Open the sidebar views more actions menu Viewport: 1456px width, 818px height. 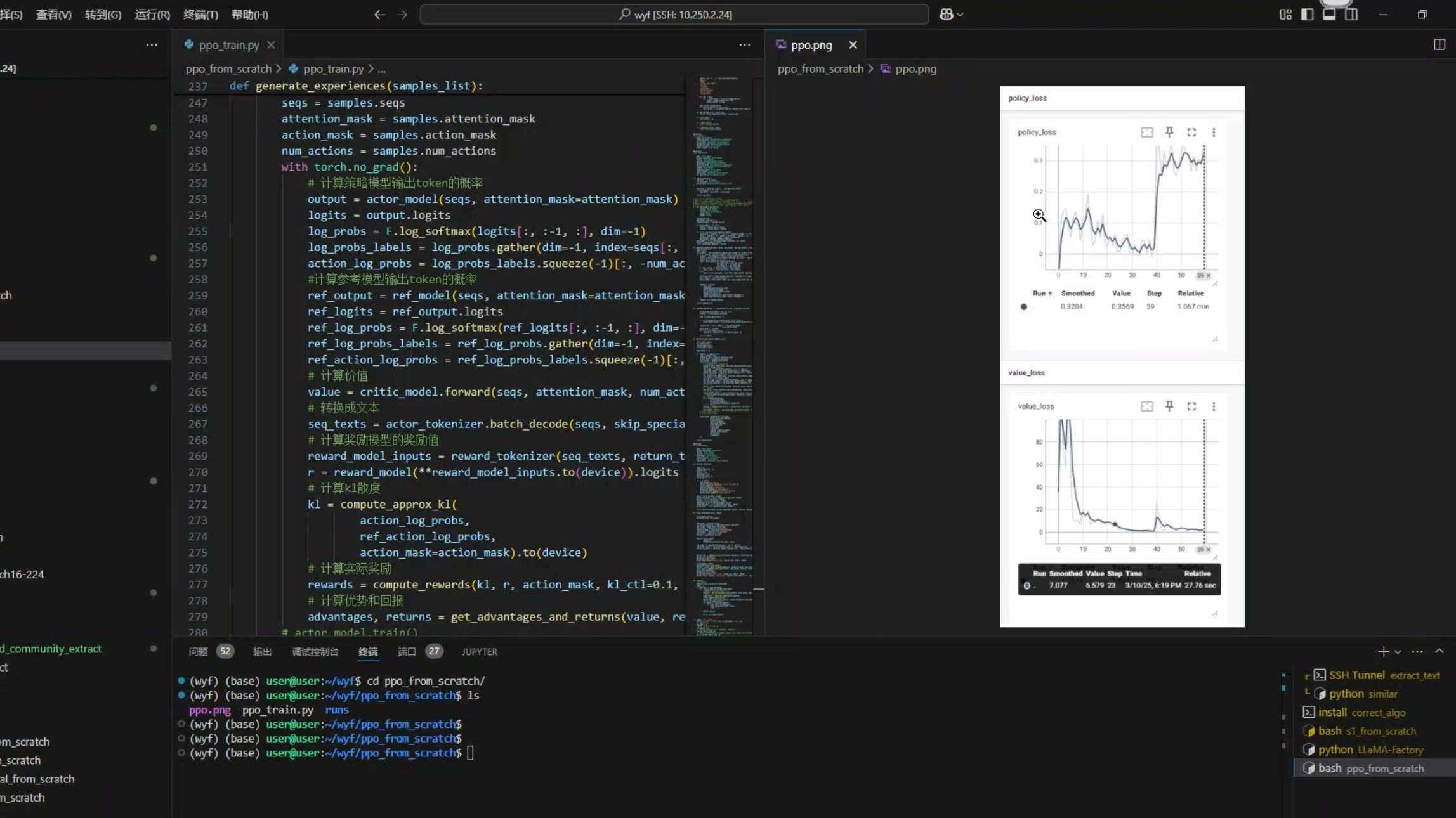coord(152,45)
